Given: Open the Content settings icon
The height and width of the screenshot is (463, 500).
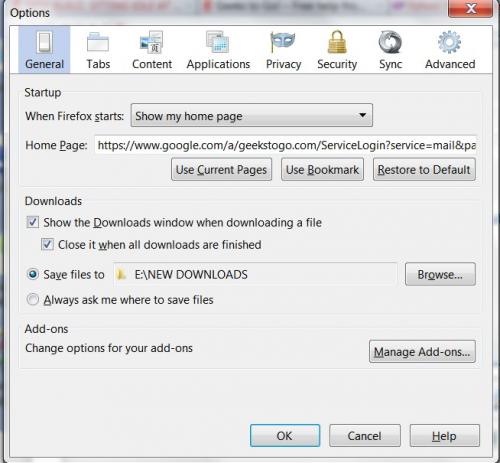Looking at the screenshot, I should (152, 42).
